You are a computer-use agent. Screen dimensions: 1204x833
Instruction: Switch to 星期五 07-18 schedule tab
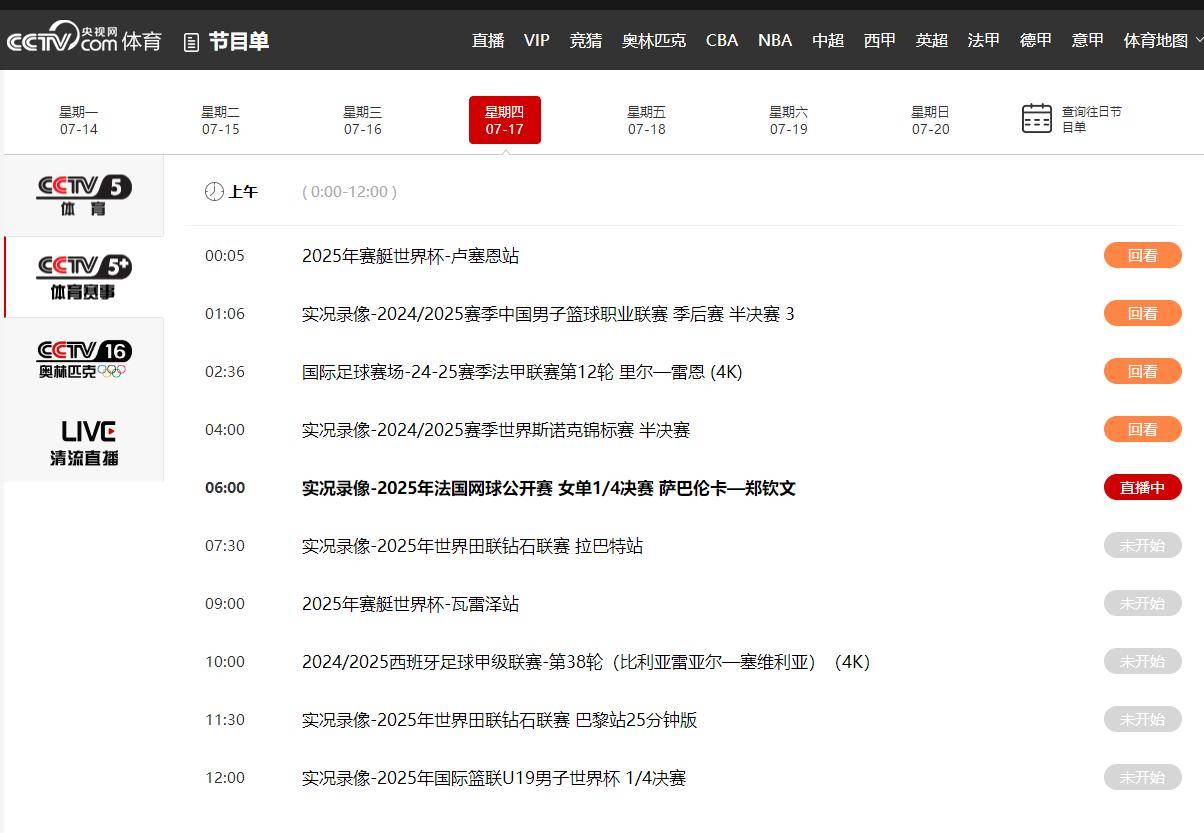tap(646, 120)
